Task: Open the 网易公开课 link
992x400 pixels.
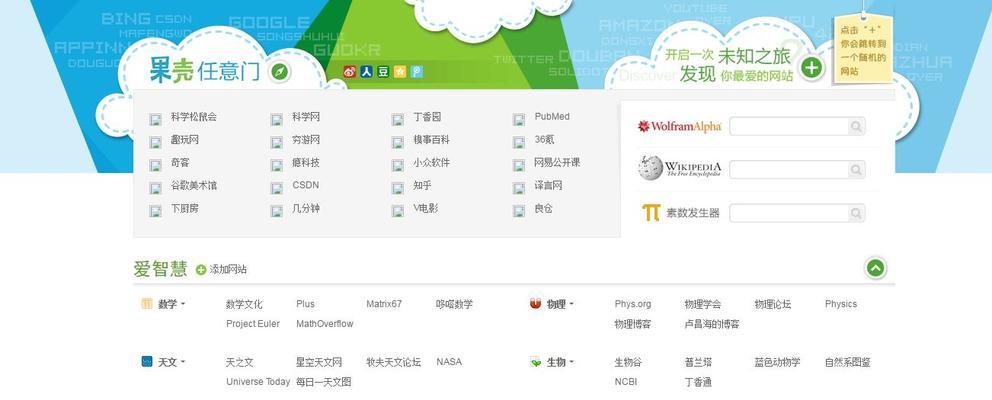Action: click(557, 163)
